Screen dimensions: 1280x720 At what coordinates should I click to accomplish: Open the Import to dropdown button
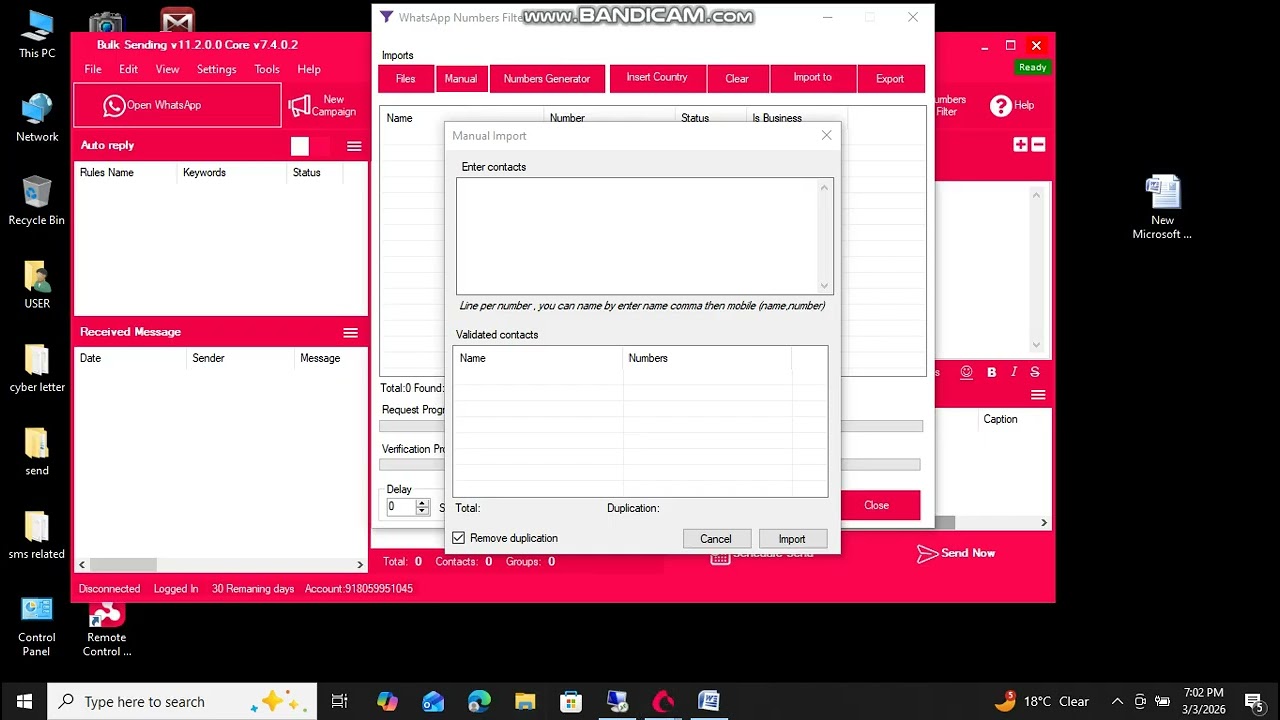click(x=812, y=78)
